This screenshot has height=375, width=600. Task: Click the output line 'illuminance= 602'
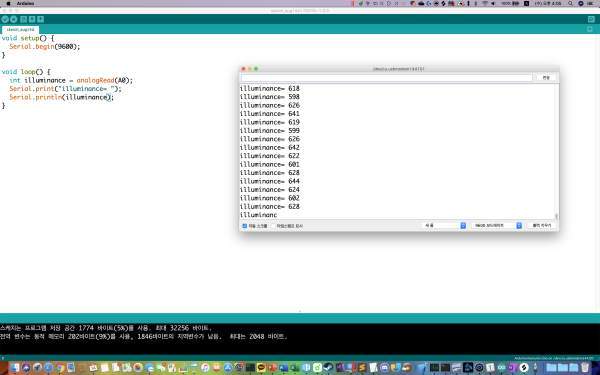tap(270, 198)
